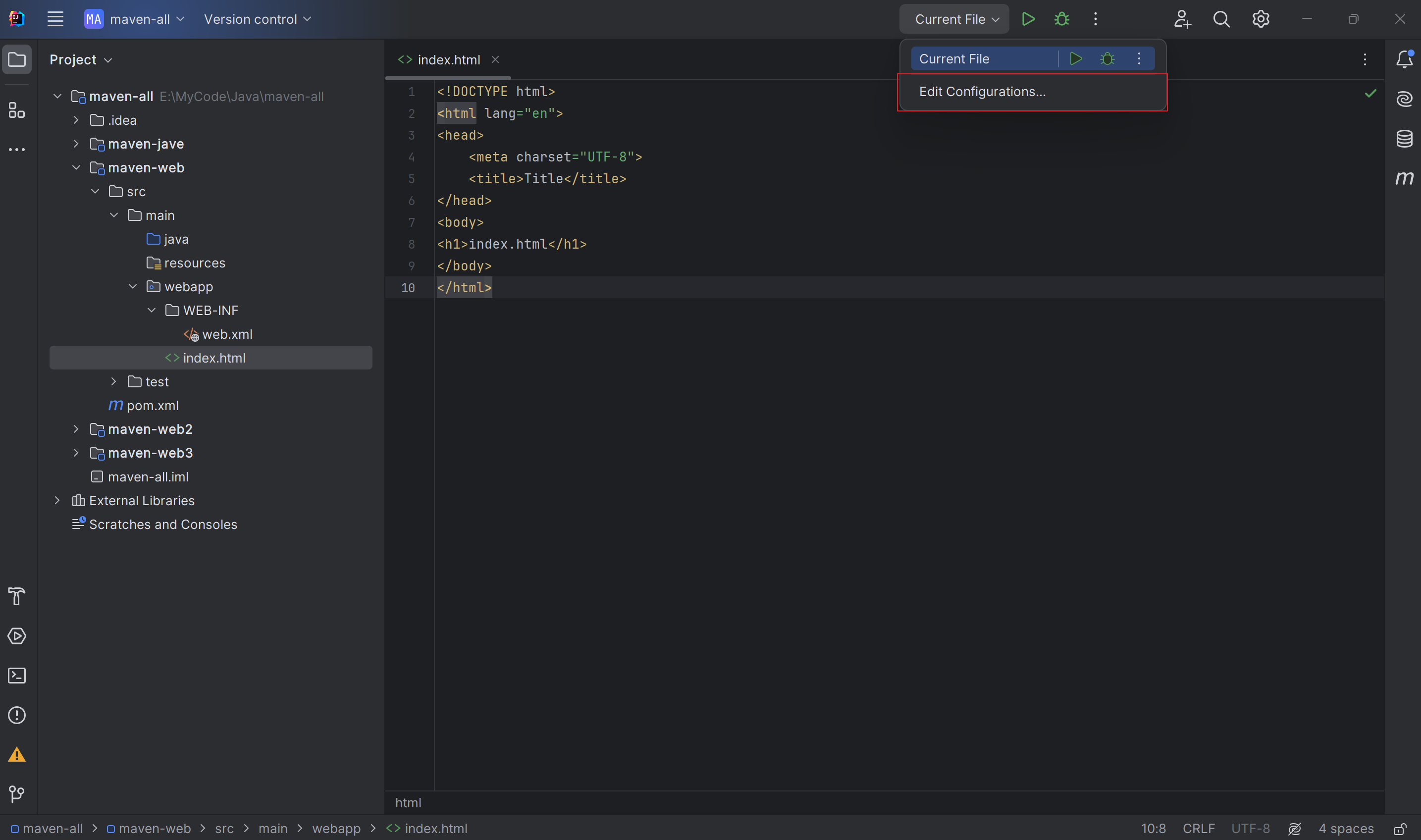Open the AI Assistant panel
This screenshot has height=840, width=1421.
click(1405, 98)
